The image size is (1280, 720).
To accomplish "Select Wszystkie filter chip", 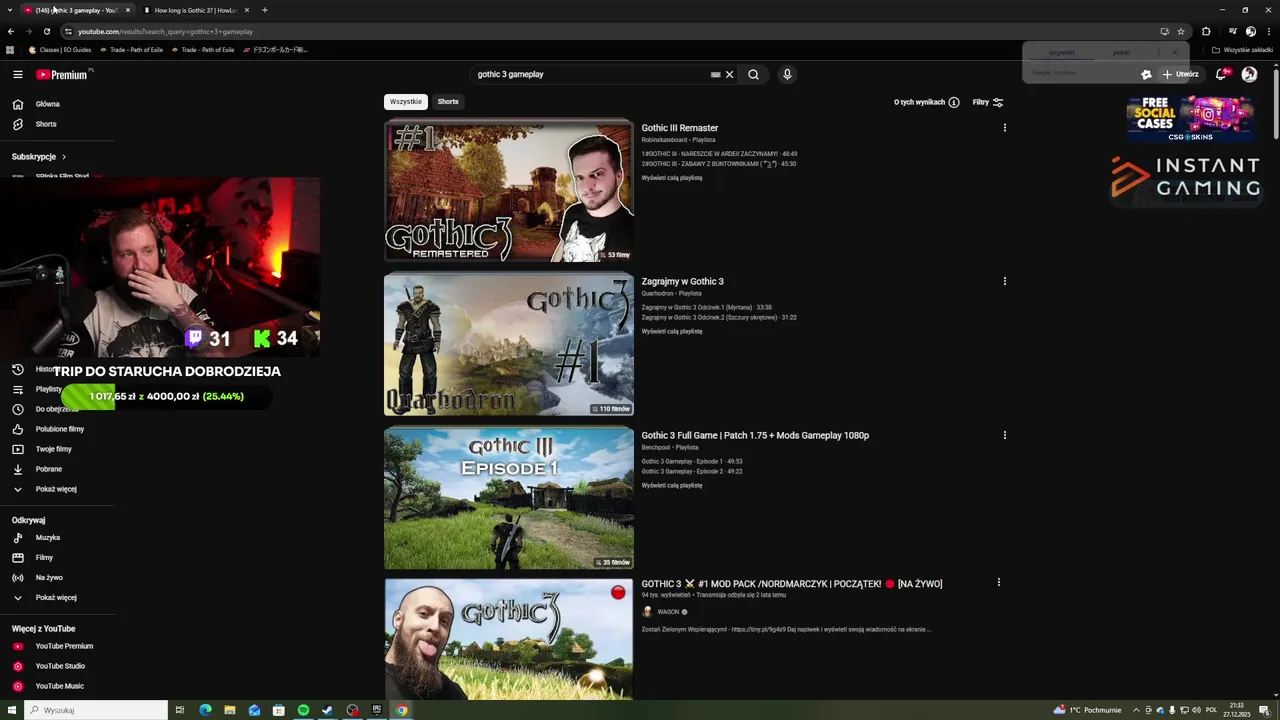I will tap(406, 101).
